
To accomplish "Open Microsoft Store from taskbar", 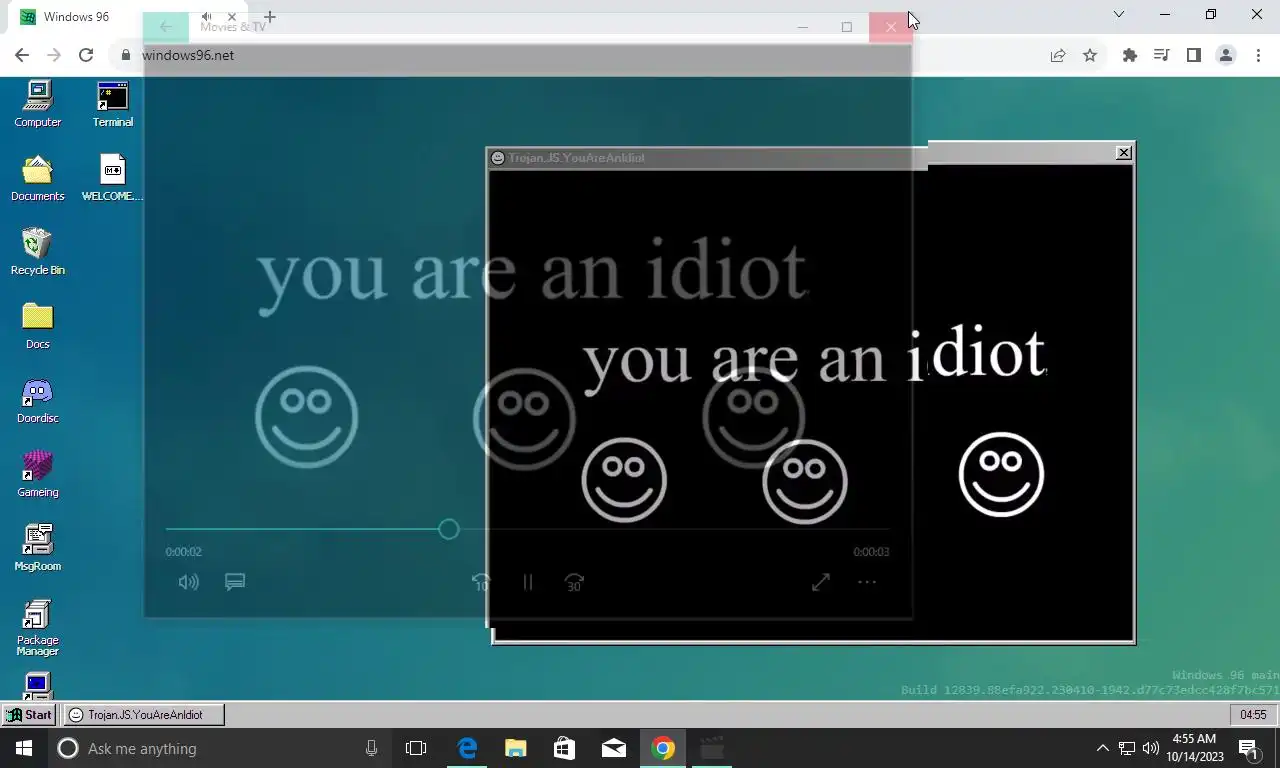I will pyautogui.click(x=565, y=748).
